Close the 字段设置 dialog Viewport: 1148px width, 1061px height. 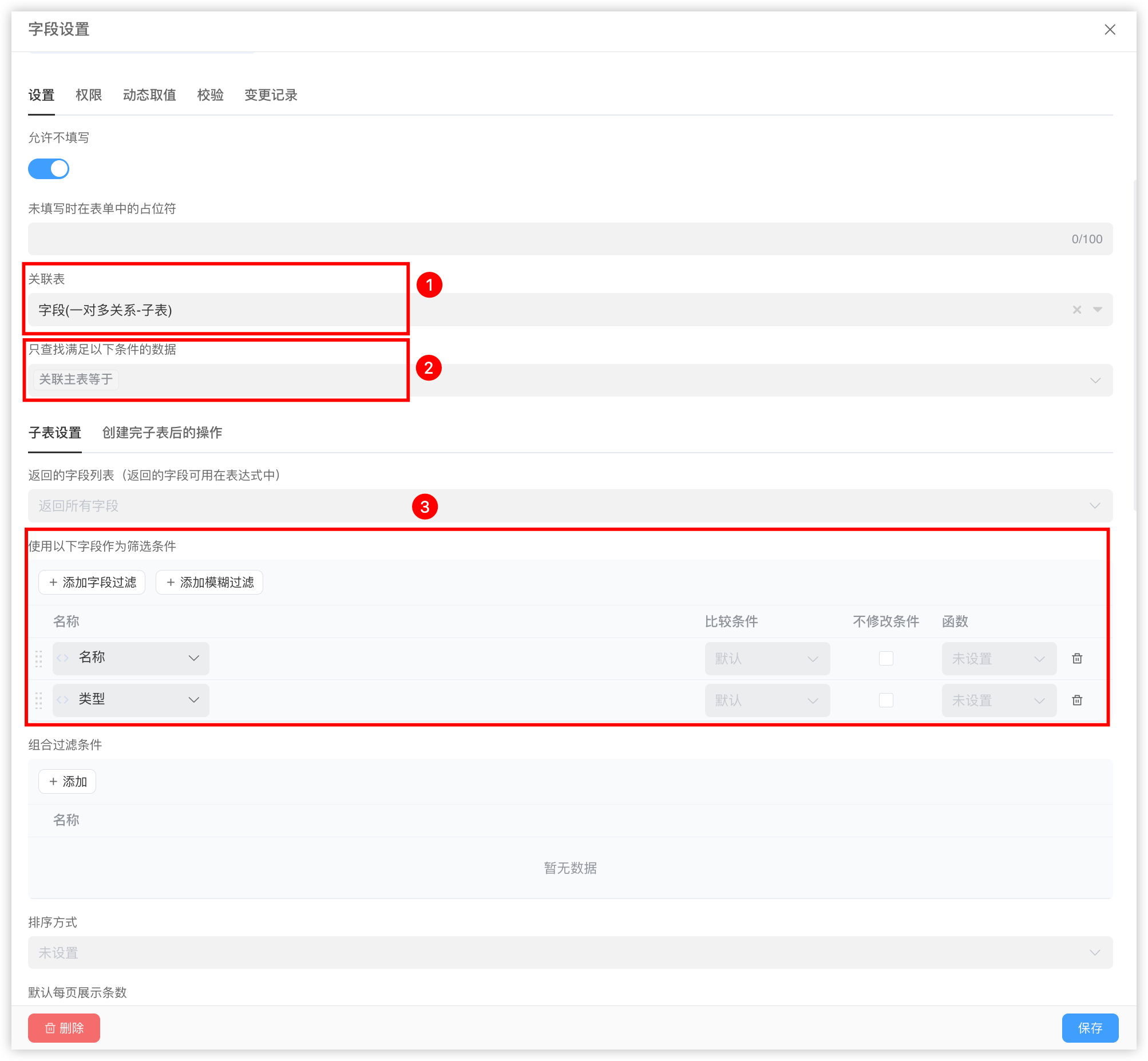coord(1110,29)
